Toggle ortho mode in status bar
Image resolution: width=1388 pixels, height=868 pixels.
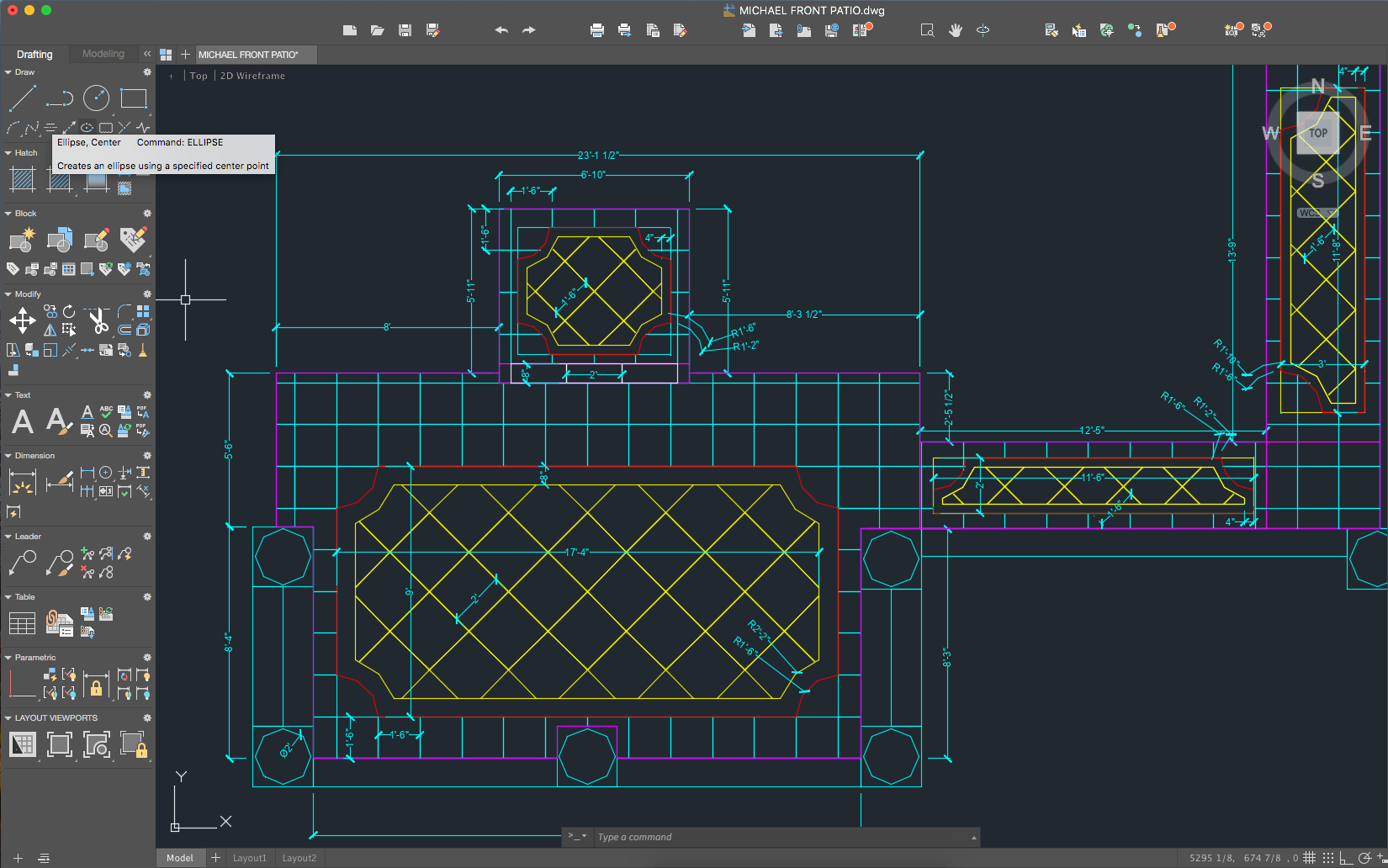tap(1347, 858)
